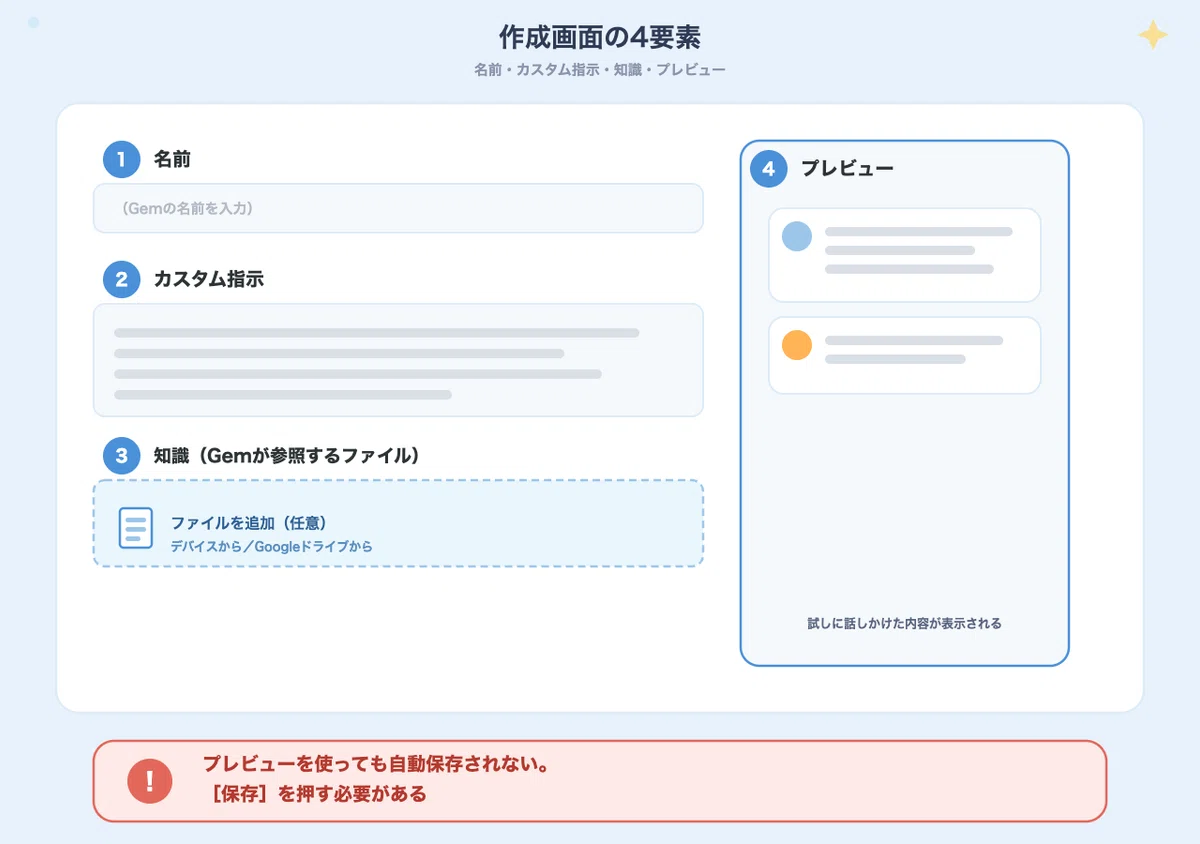The height and width of the screenshot is (844, 1200).
Task: Click 'カスタム指示' section heading
Action: click(x=208, y=280)
